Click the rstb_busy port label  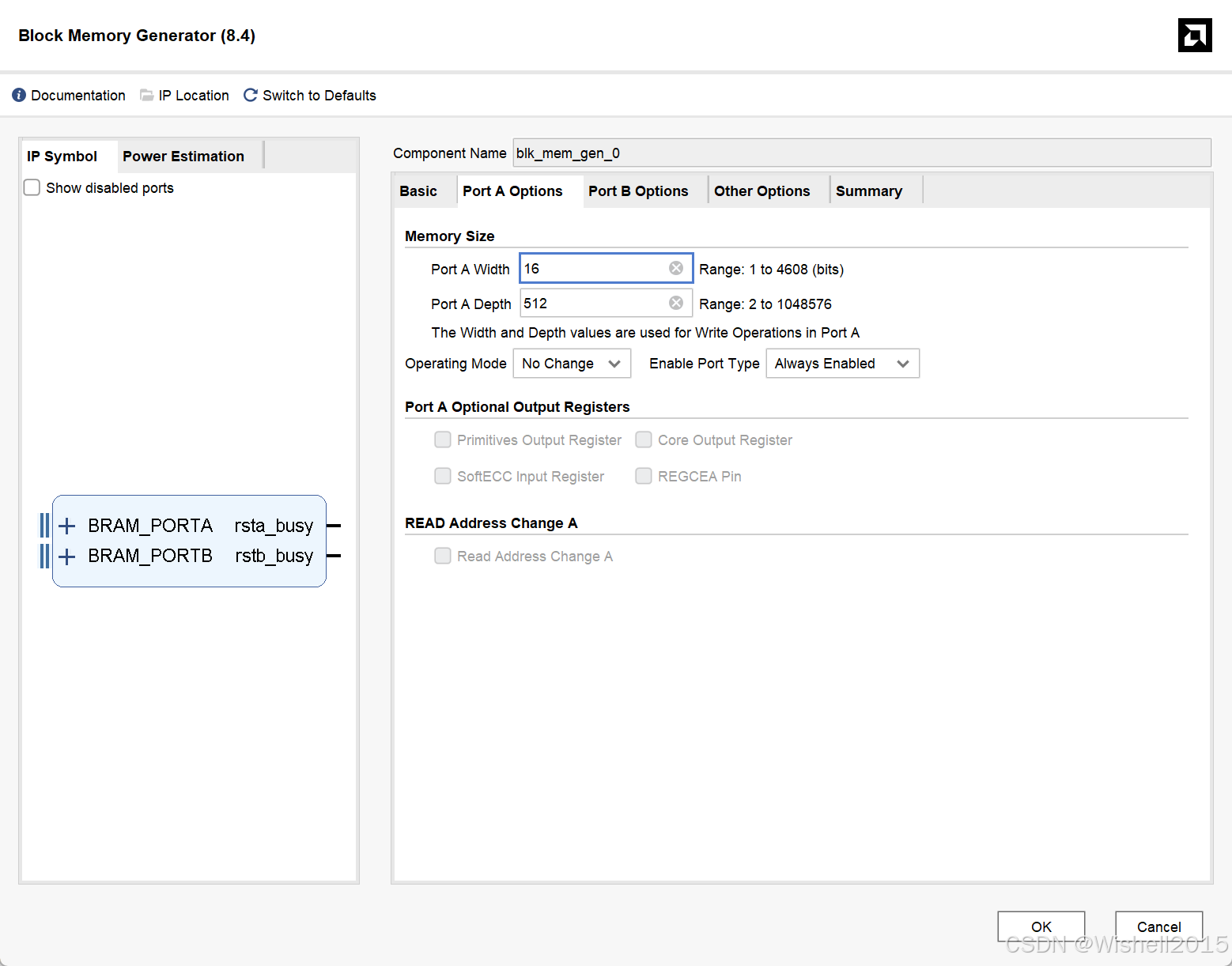[274, 556]
